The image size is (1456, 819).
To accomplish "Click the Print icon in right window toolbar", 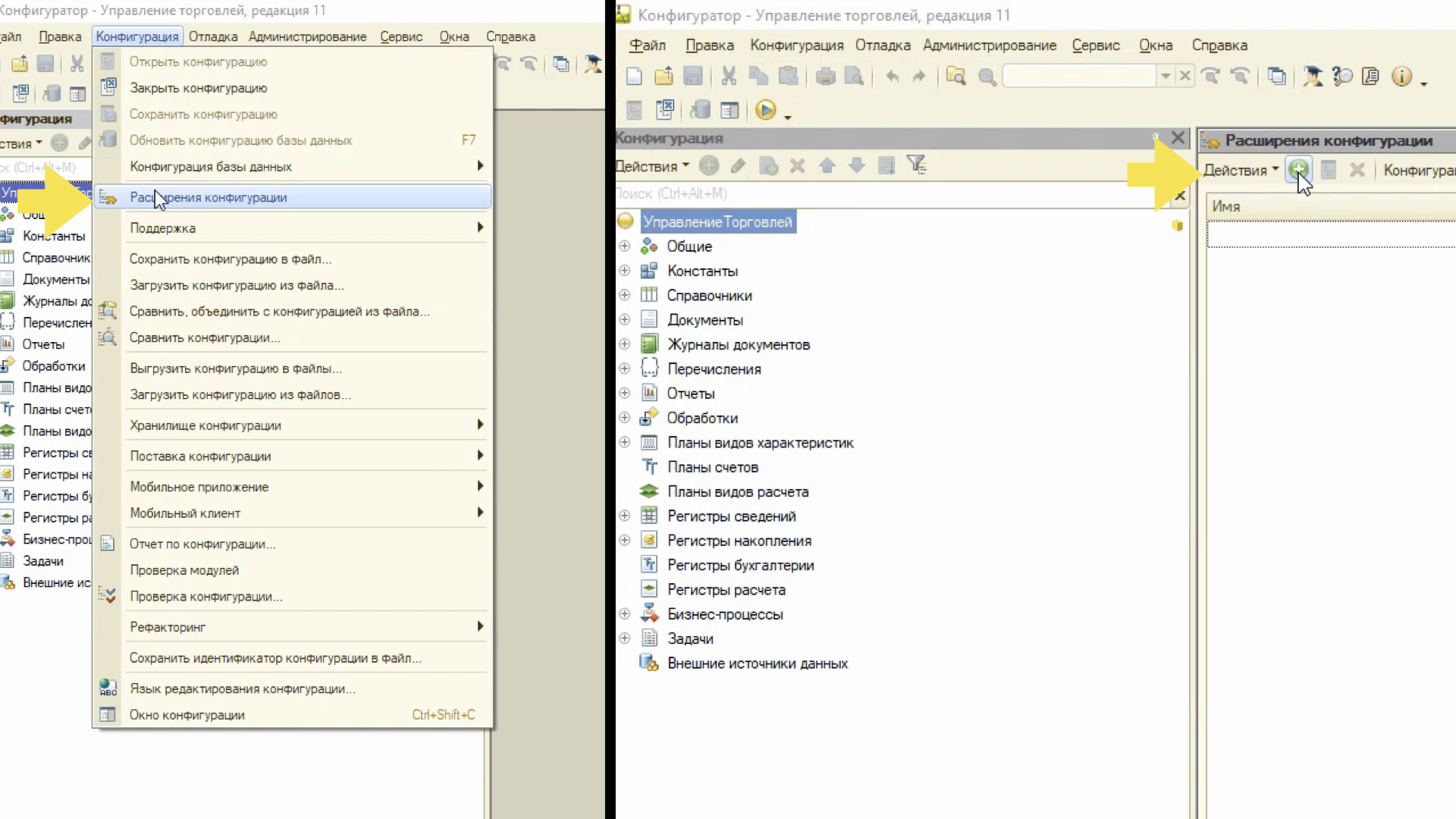I will tap(825, 76).
